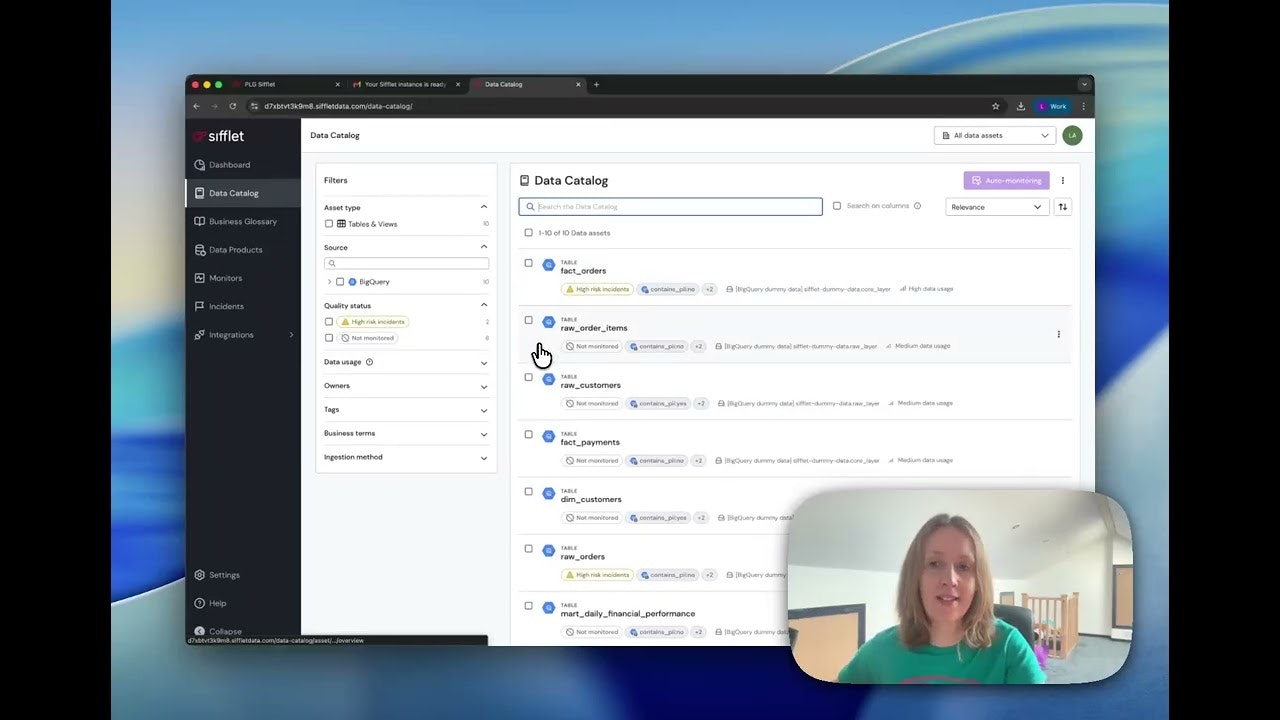Open a new browser tab with plus
The height and width of the screenshot is (720, 1280).
click(596, 85)
